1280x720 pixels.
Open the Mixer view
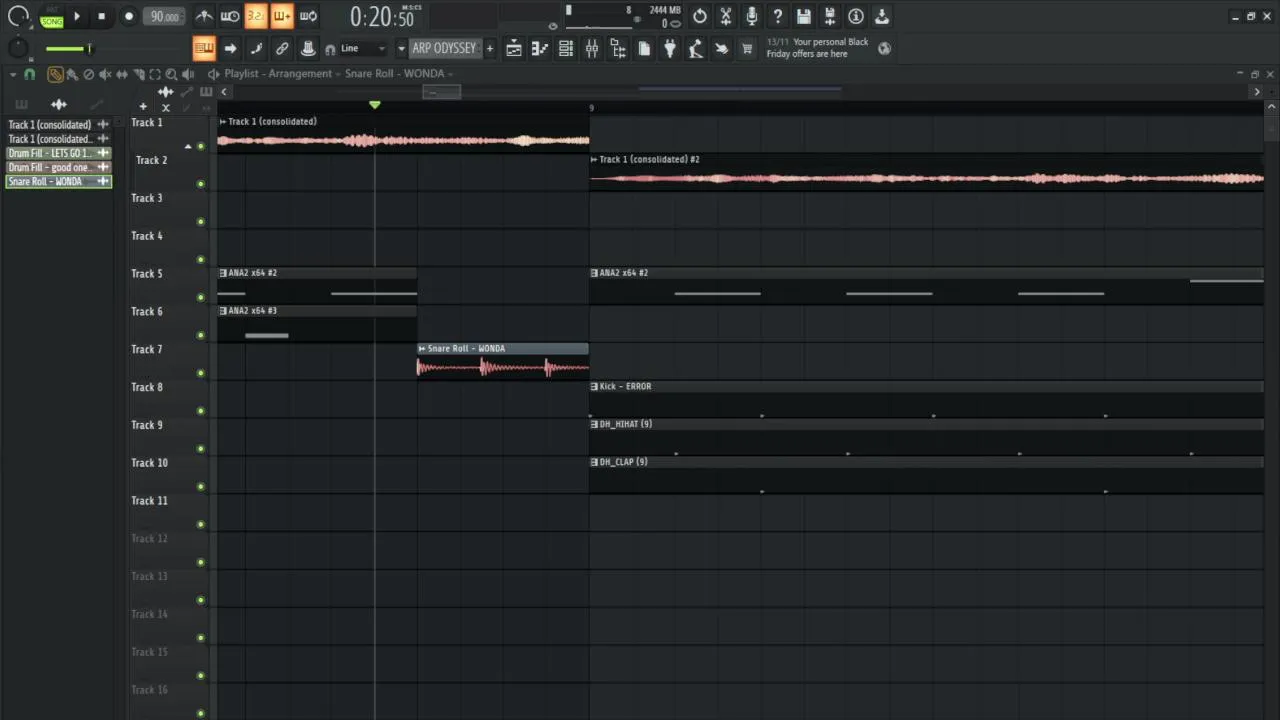[592, 48]
